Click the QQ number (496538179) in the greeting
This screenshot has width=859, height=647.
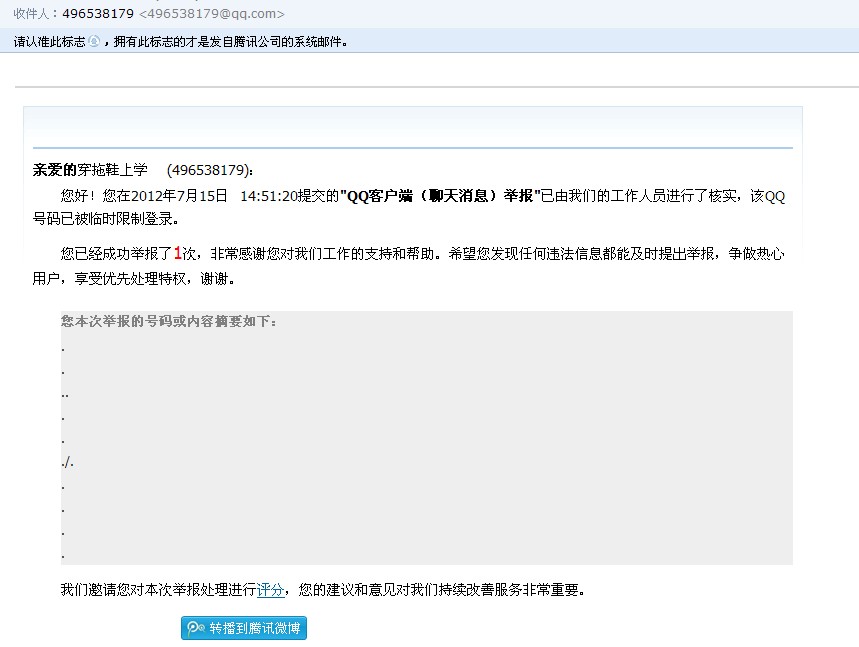point(208,170)
